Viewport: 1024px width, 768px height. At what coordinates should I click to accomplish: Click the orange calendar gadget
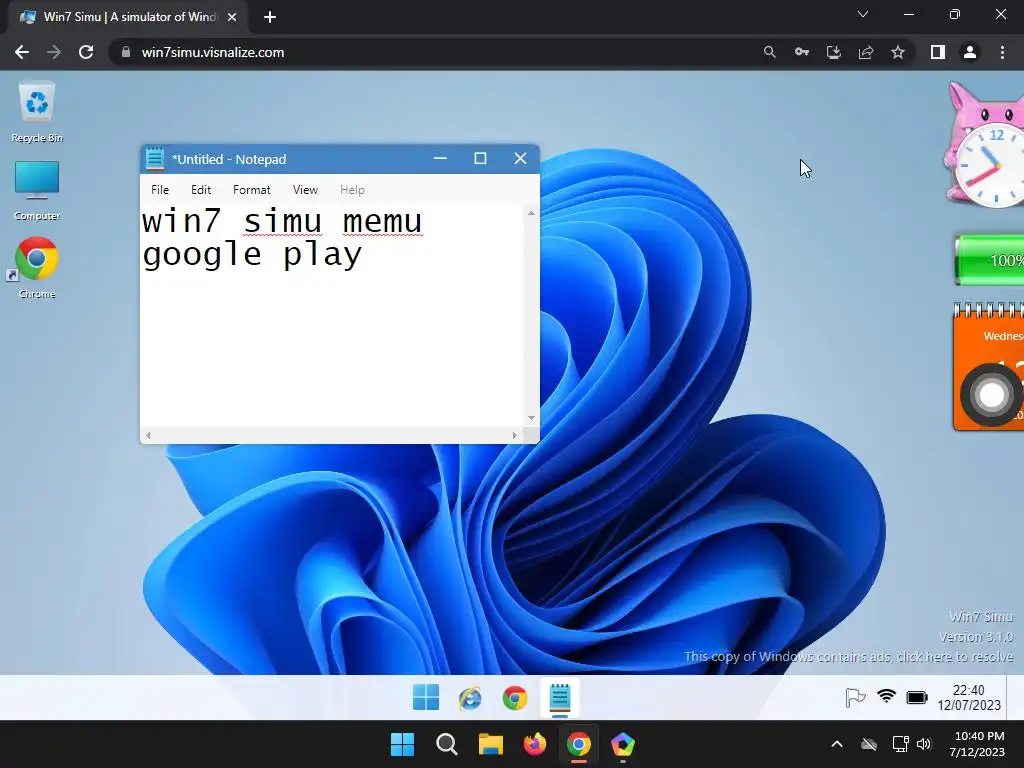pos(988,366)
